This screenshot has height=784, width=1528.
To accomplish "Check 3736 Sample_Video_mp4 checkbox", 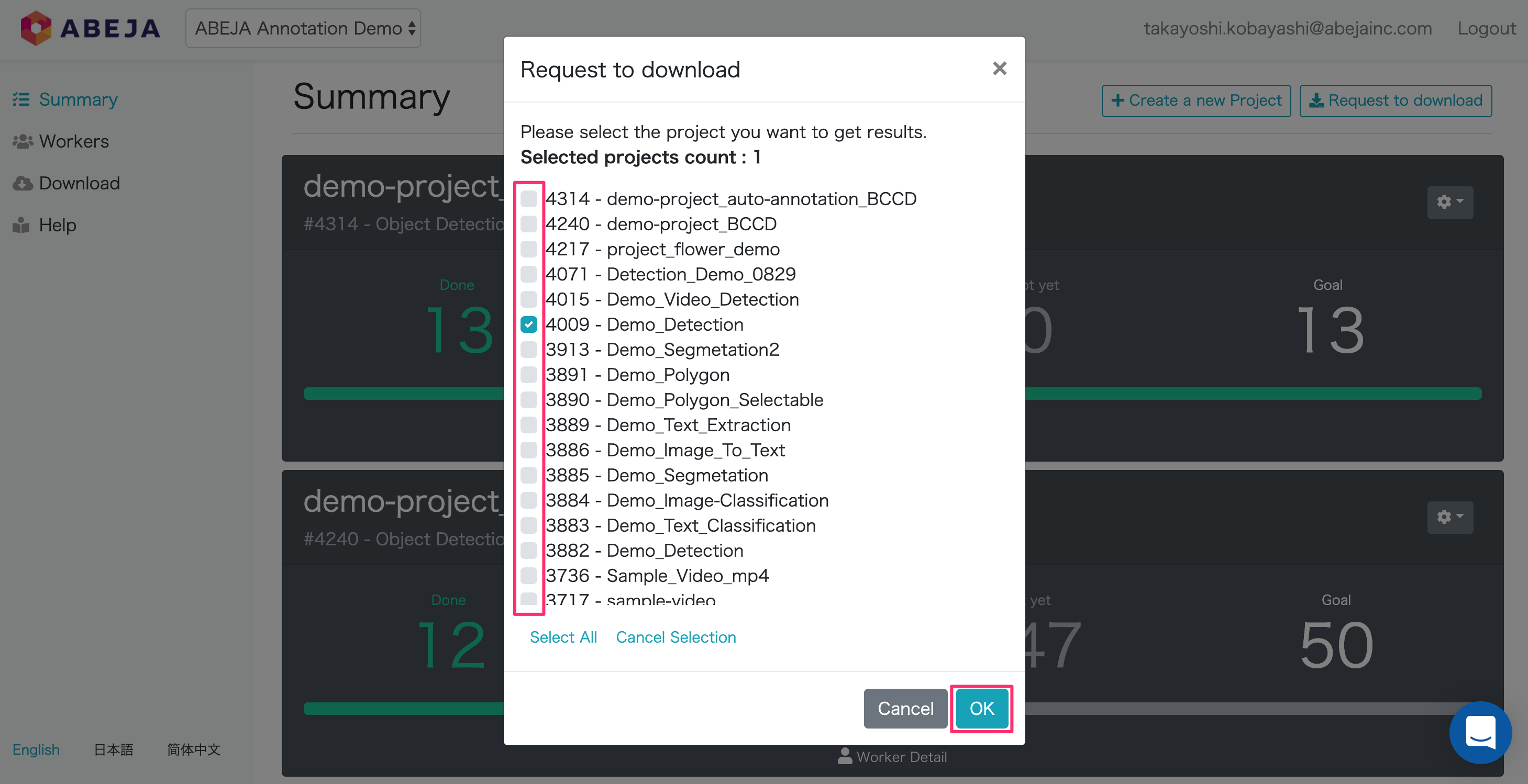I will coord(528,575).
